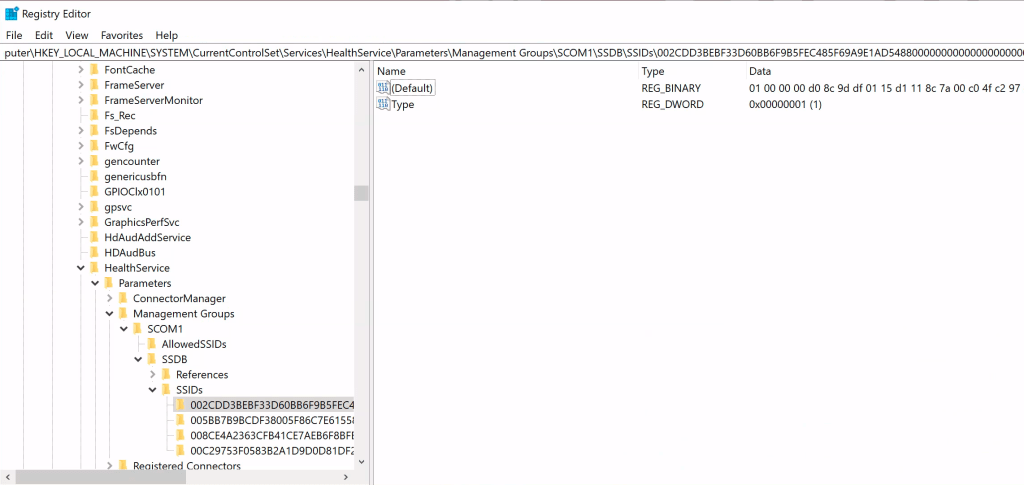Select the FrameServerMonitor key
This screenshot has height=485, width=1024.
[153, 101]
